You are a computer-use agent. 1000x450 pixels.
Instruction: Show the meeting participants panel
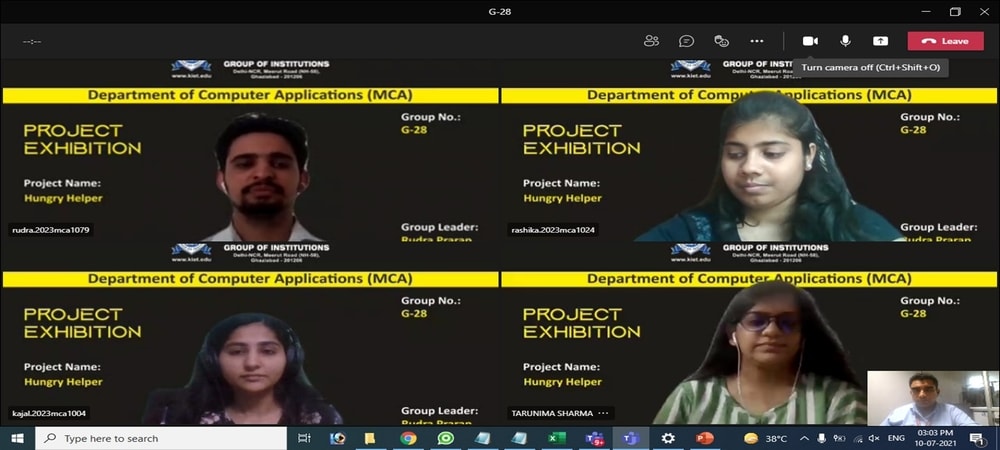tap(652, 41)
